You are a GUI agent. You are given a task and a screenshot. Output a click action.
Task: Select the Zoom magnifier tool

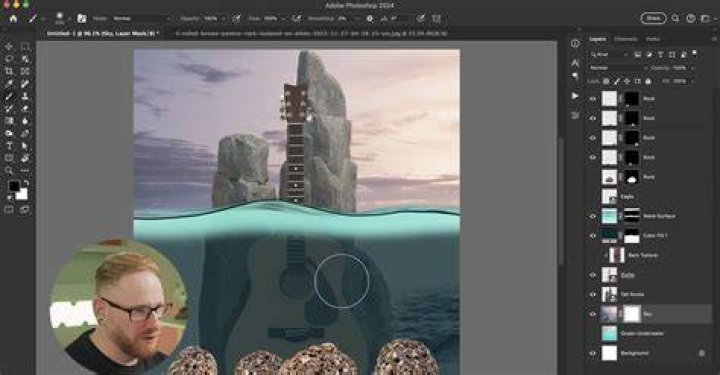click(9, 171)
